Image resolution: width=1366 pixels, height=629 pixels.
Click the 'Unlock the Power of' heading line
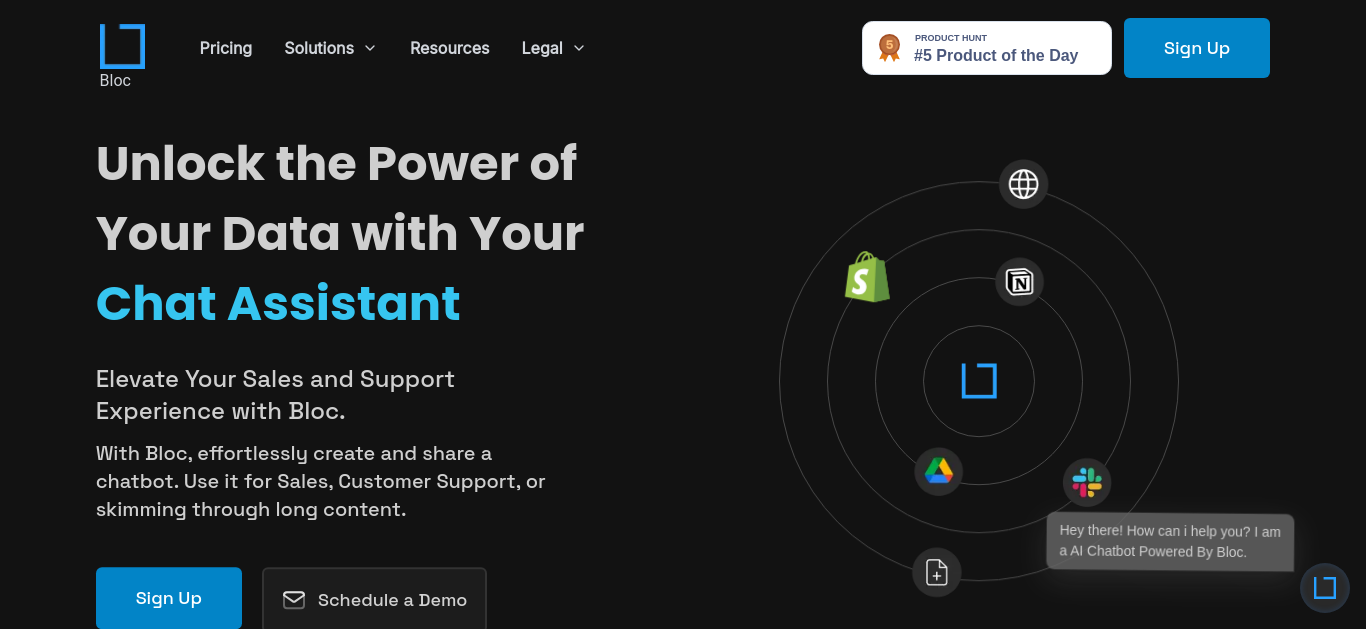(336, 163)
